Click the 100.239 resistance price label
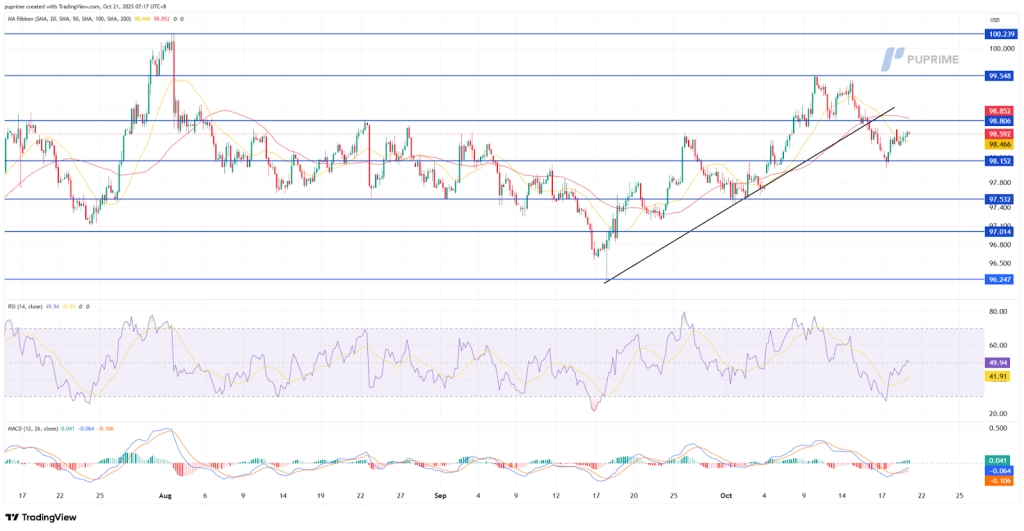The width and height of the screenshot is (1024, 531). pos(1001,34)
